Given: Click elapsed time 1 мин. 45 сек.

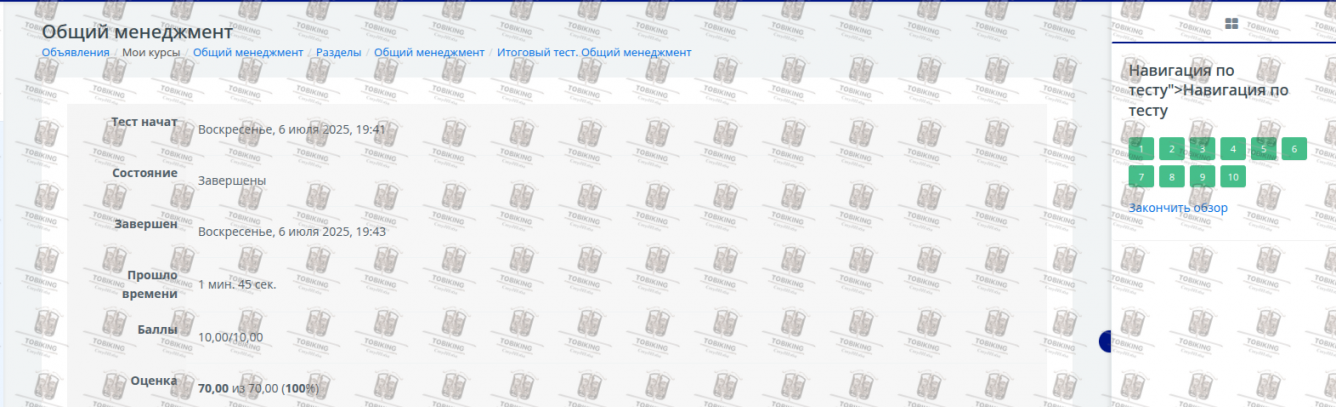Looking at the screenshot, I should click(x=237, y=284).
